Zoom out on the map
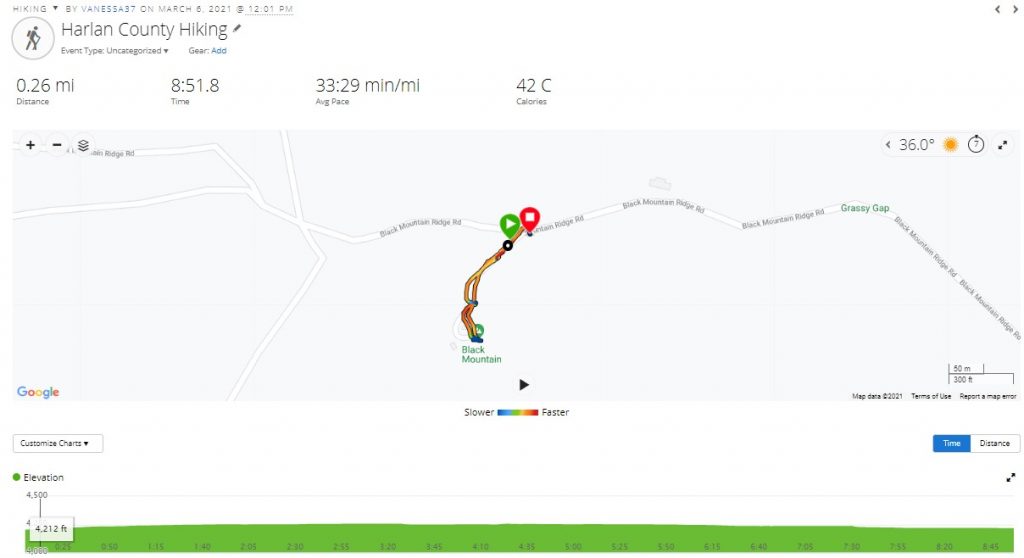This screenshot has width=1024, height=558. click(57, 145)
